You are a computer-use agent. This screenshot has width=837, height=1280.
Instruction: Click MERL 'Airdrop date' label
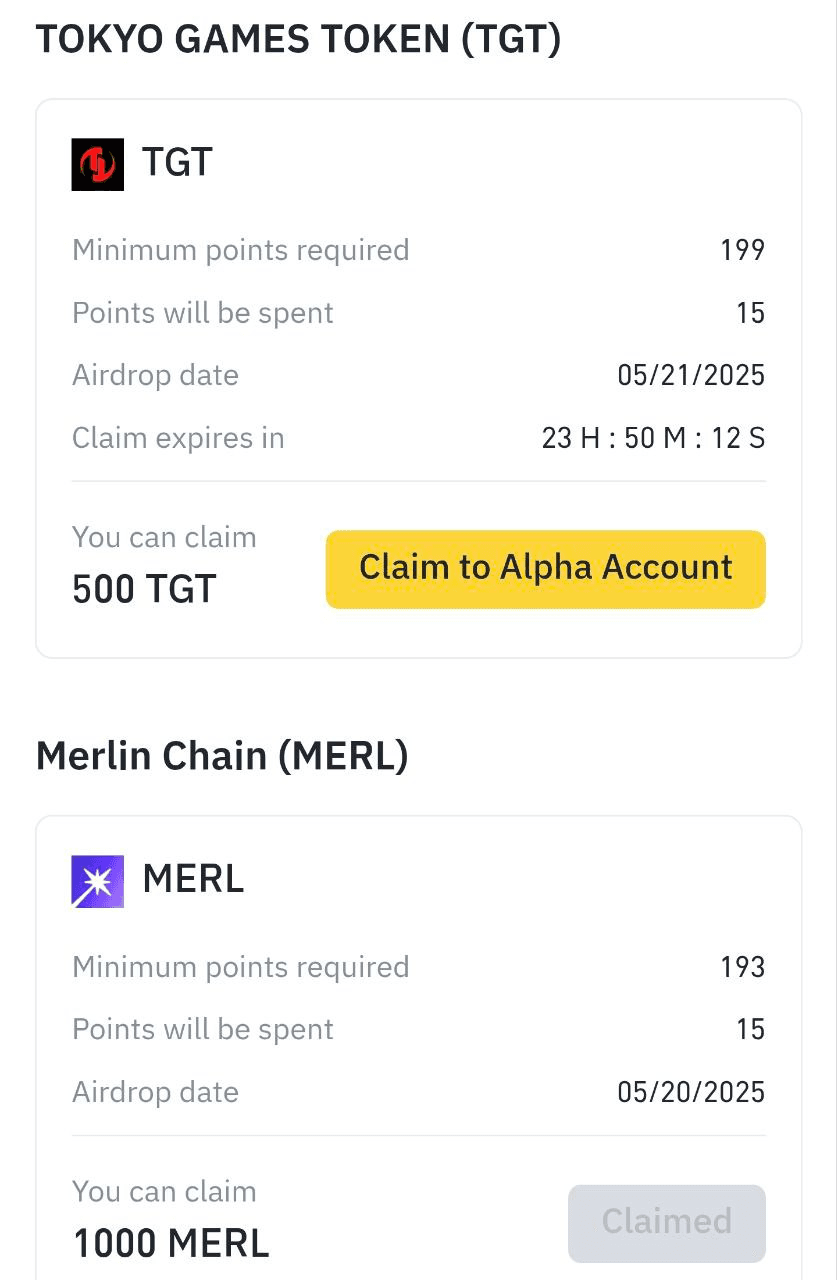[x=155, y=1092]
